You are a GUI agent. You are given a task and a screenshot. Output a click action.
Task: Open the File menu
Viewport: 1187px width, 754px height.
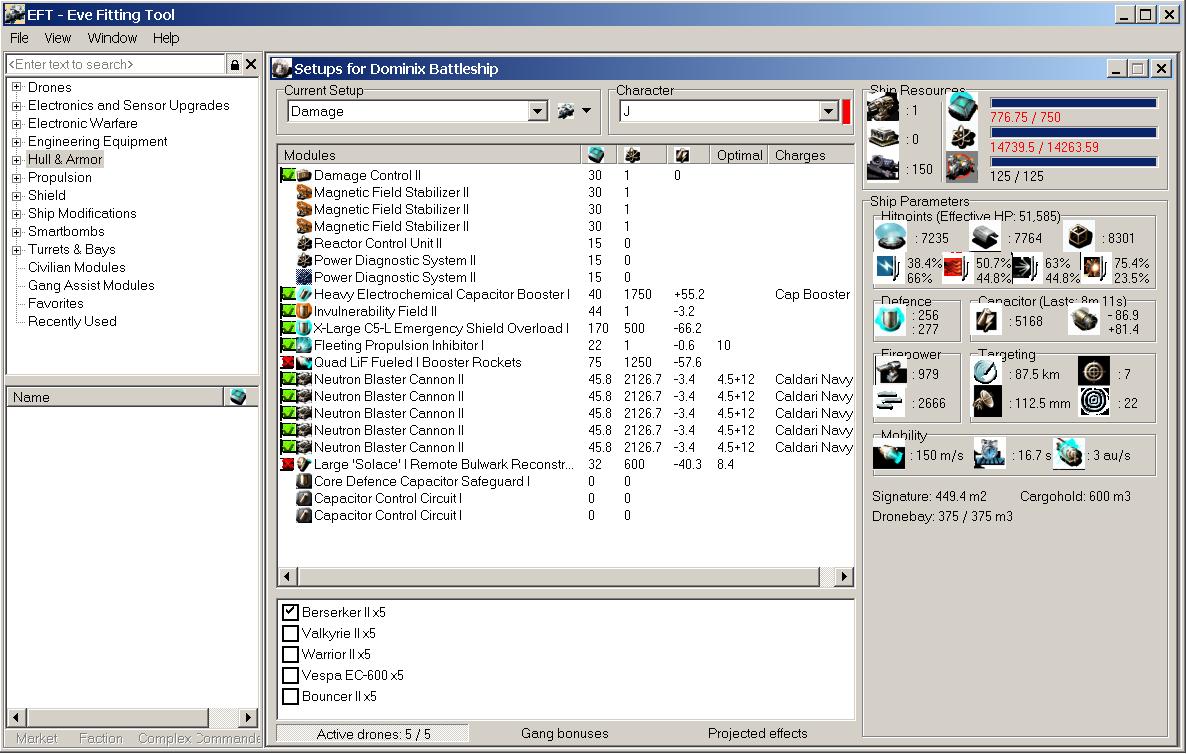point(19,38)
